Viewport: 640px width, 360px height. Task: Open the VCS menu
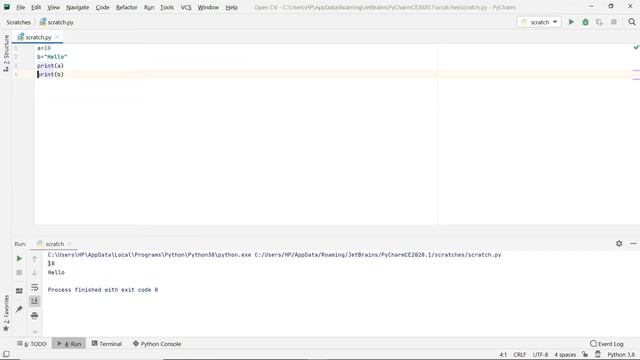point(186,7)
